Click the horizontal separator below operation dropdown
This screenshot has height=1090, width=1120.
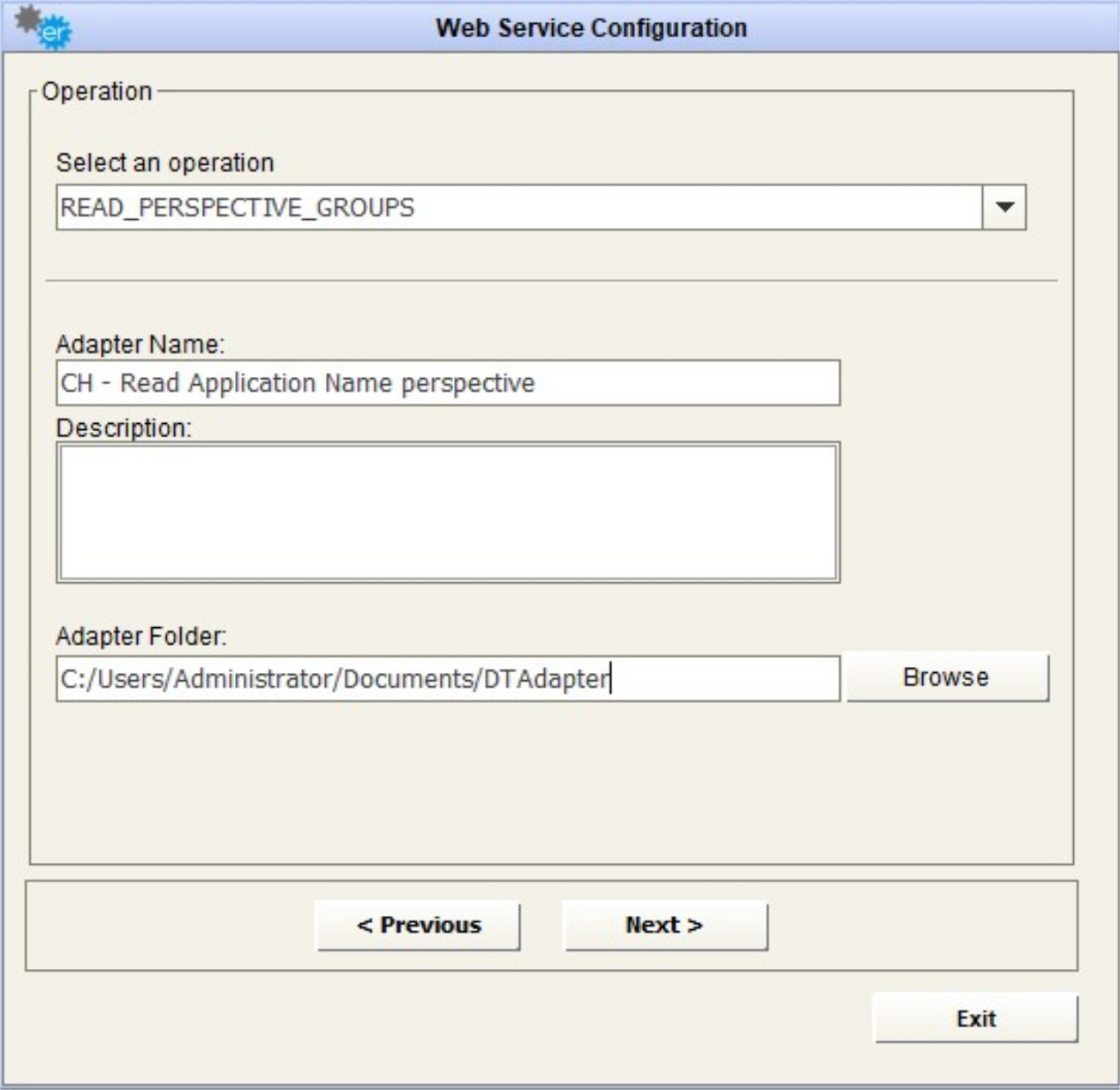[x=551, y=281]
